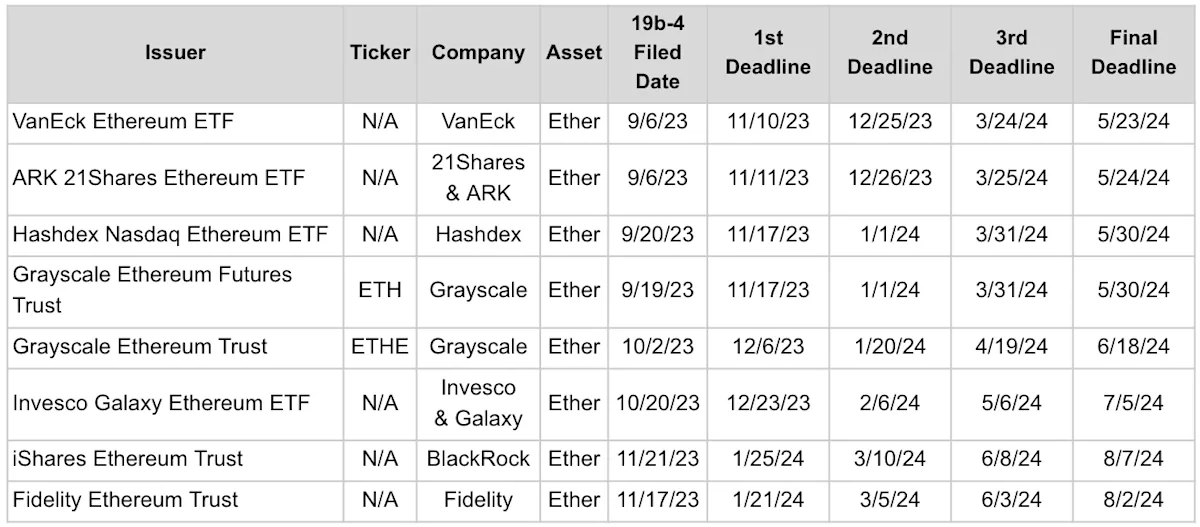Select the 2/6/24 second deadline cell
Screen dimensions: 1200x527
pos(889,402)
